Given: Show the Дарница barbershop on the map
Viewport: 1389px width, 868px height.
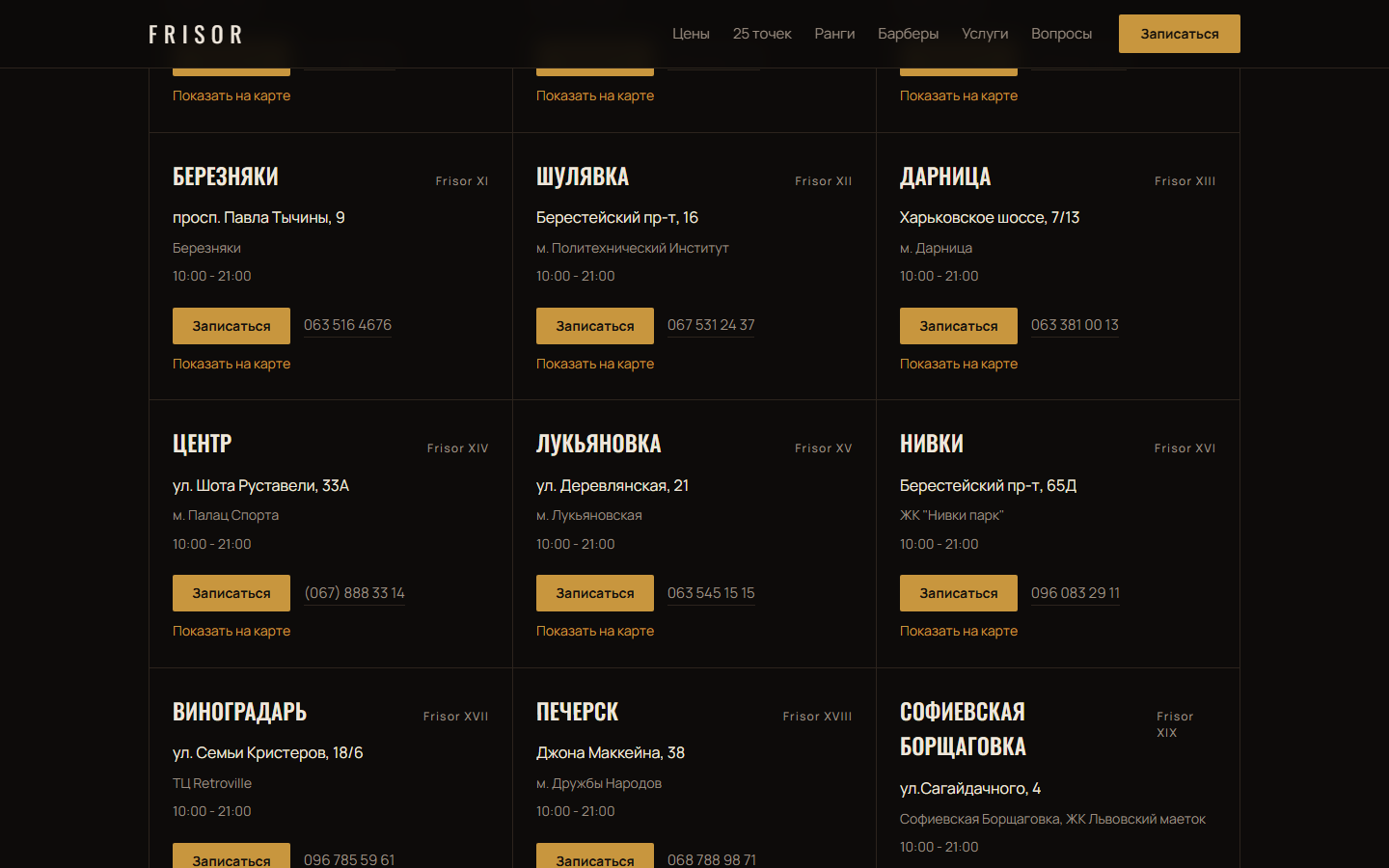Looking at the screenshot, I should [959, 364].
